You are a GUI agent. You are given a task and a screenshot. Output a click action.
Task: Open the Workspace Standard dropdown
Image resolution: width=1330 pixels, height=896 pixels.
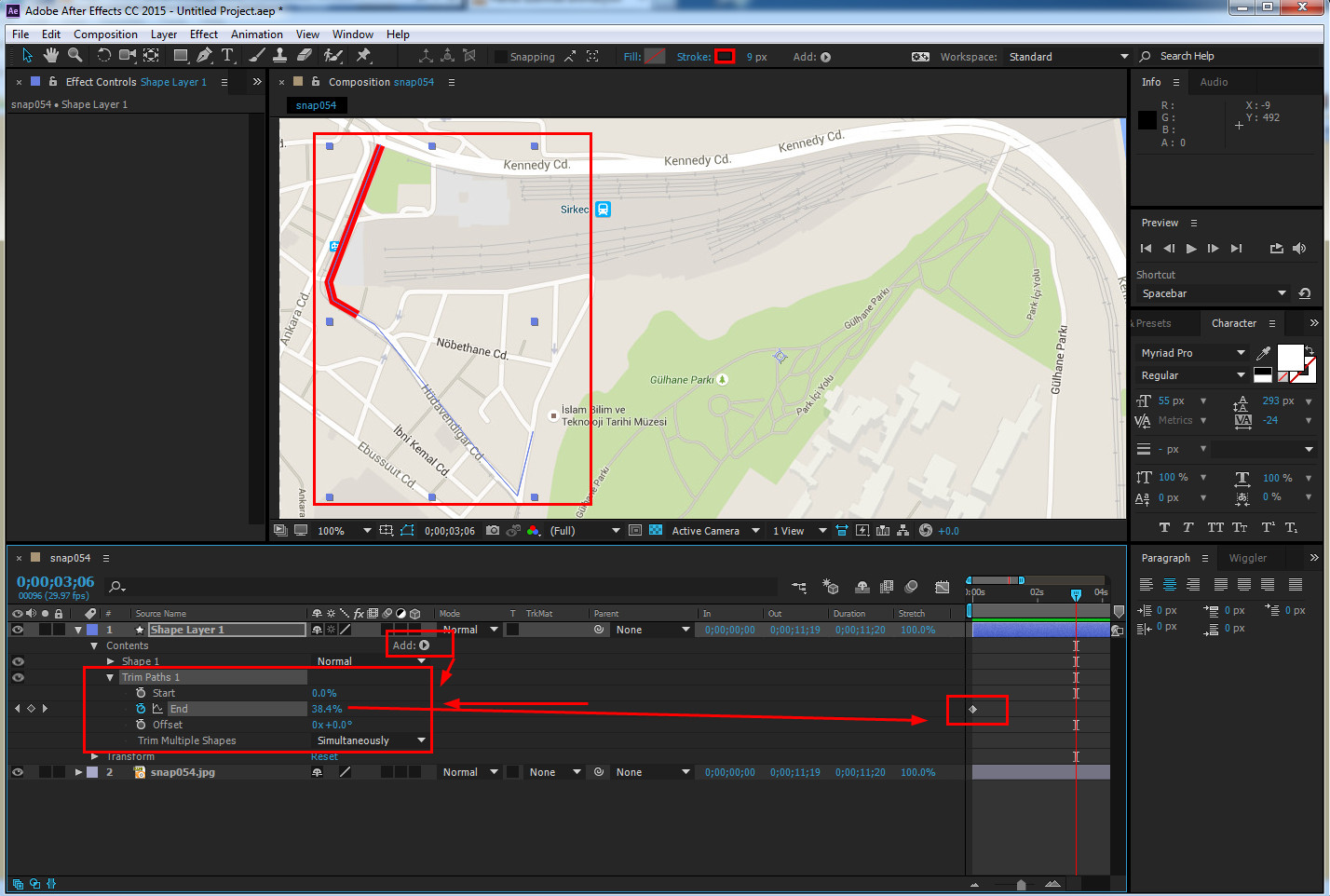[1066, 57]
